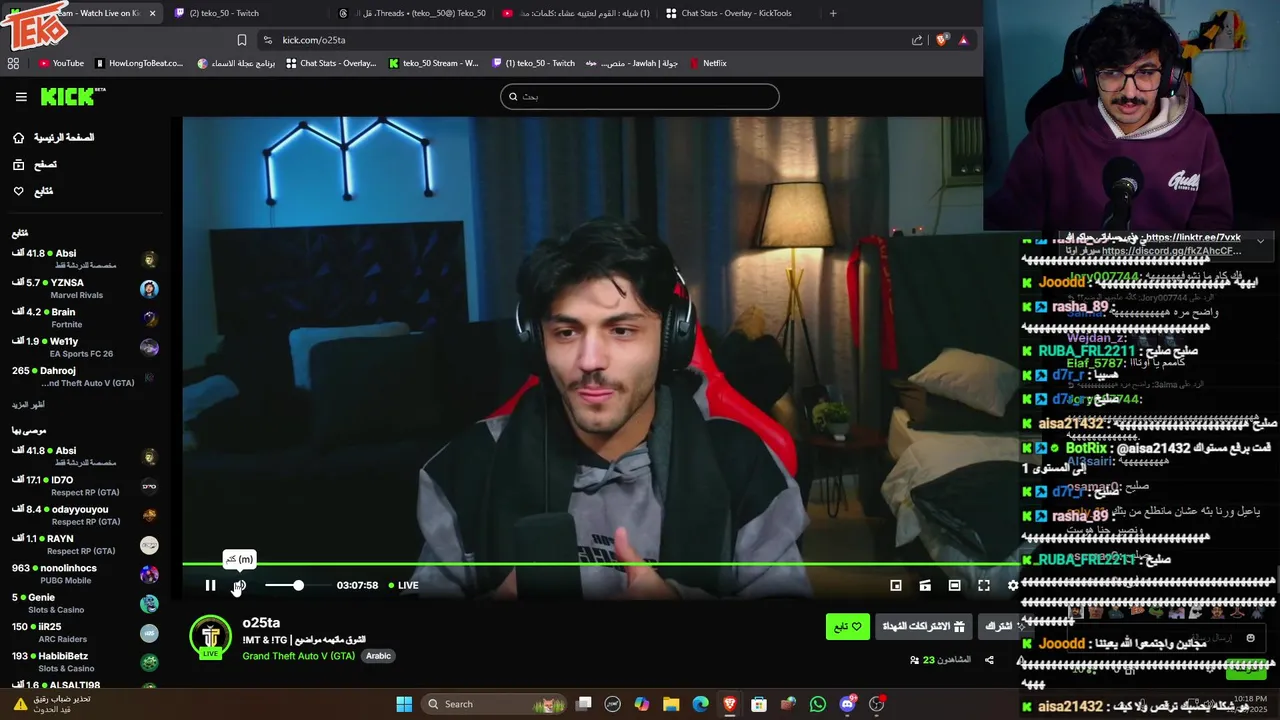Open Microsoft Store from taskbar
This screenshot has height=720, width=1280.
click(759, 704)
